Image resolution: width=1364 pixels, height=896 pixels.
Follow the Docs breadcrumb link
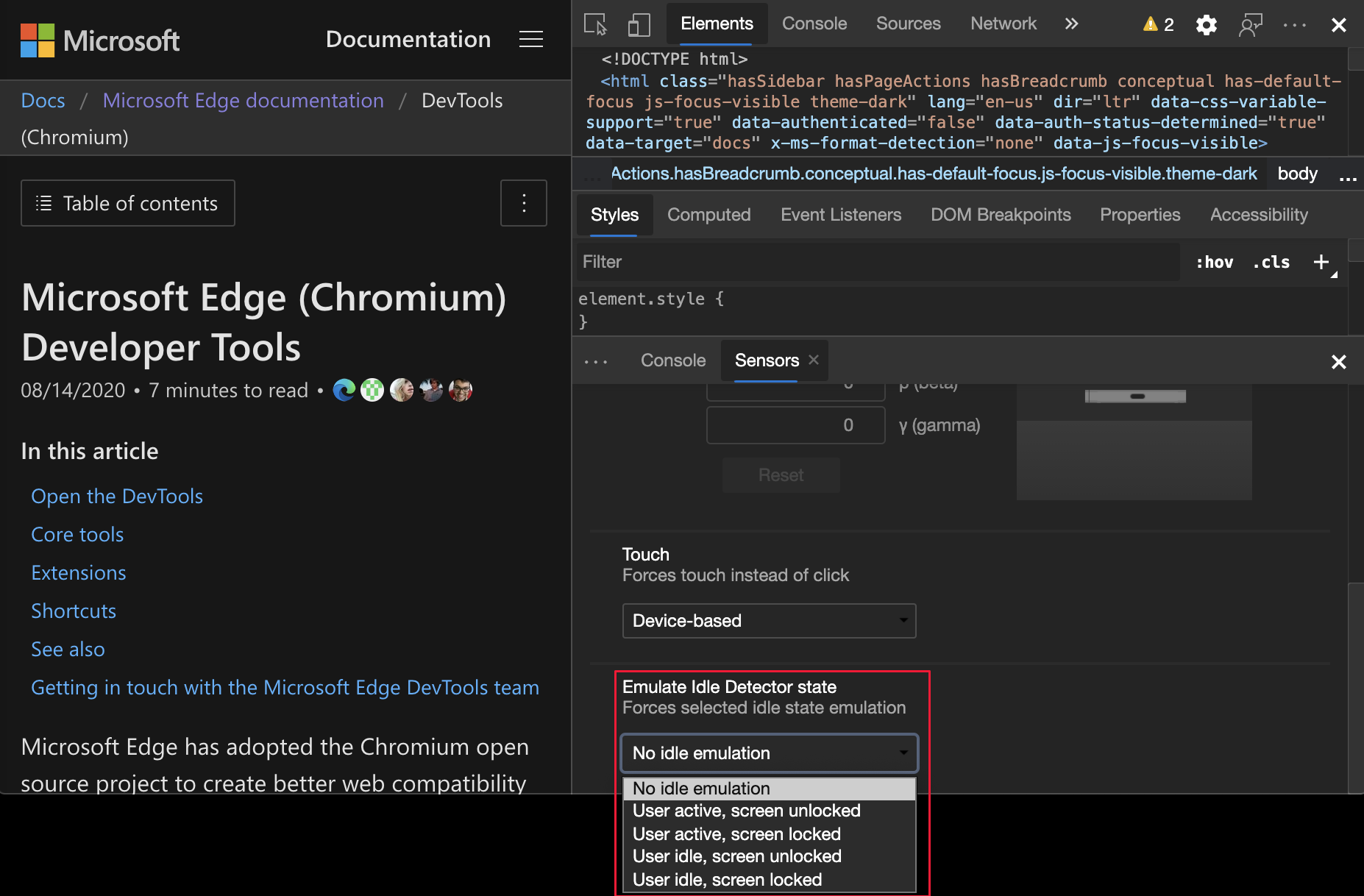point(43,100)
